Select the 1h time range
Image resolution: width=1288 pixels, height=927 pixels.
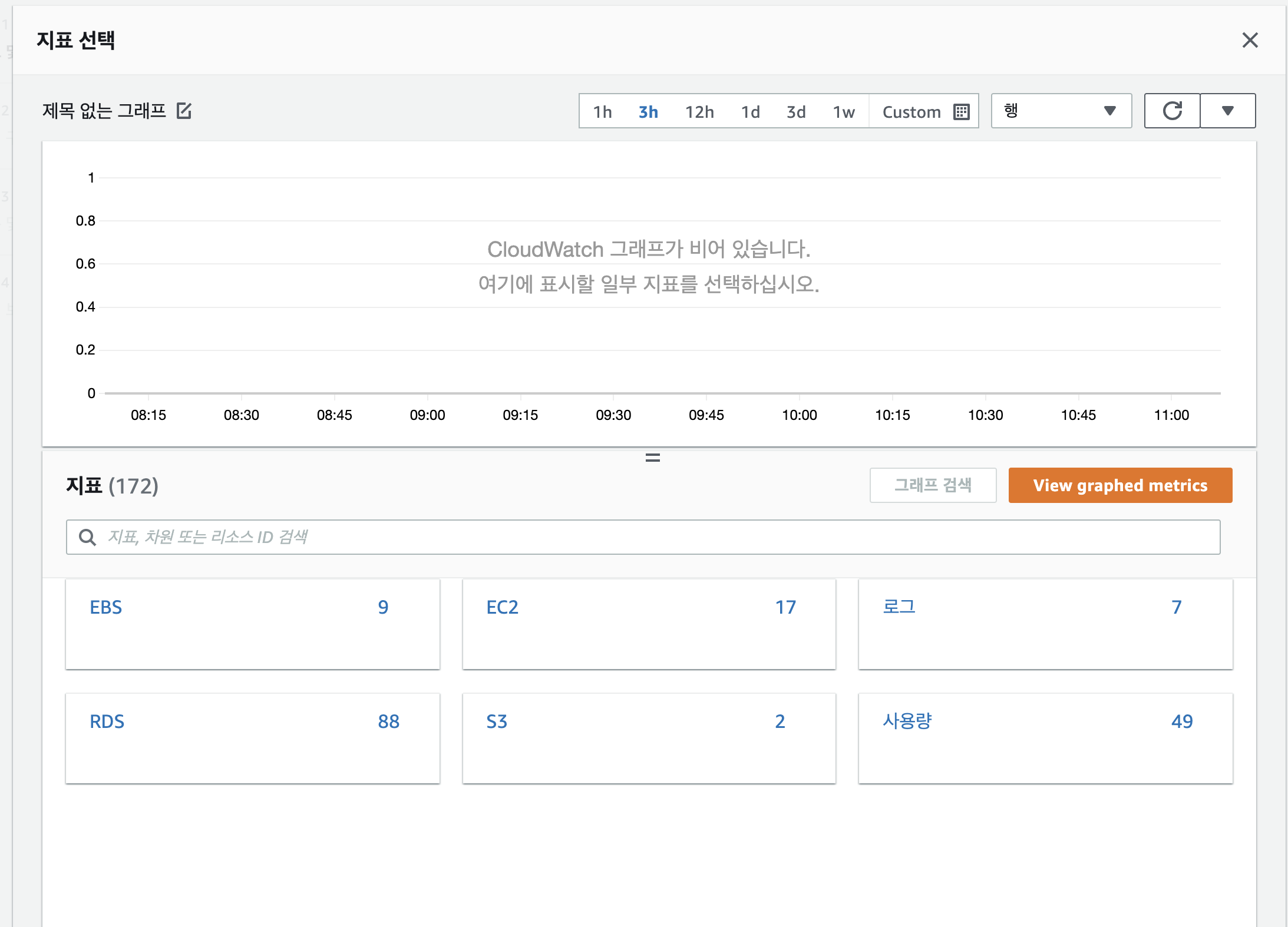(x=602, y=111)
